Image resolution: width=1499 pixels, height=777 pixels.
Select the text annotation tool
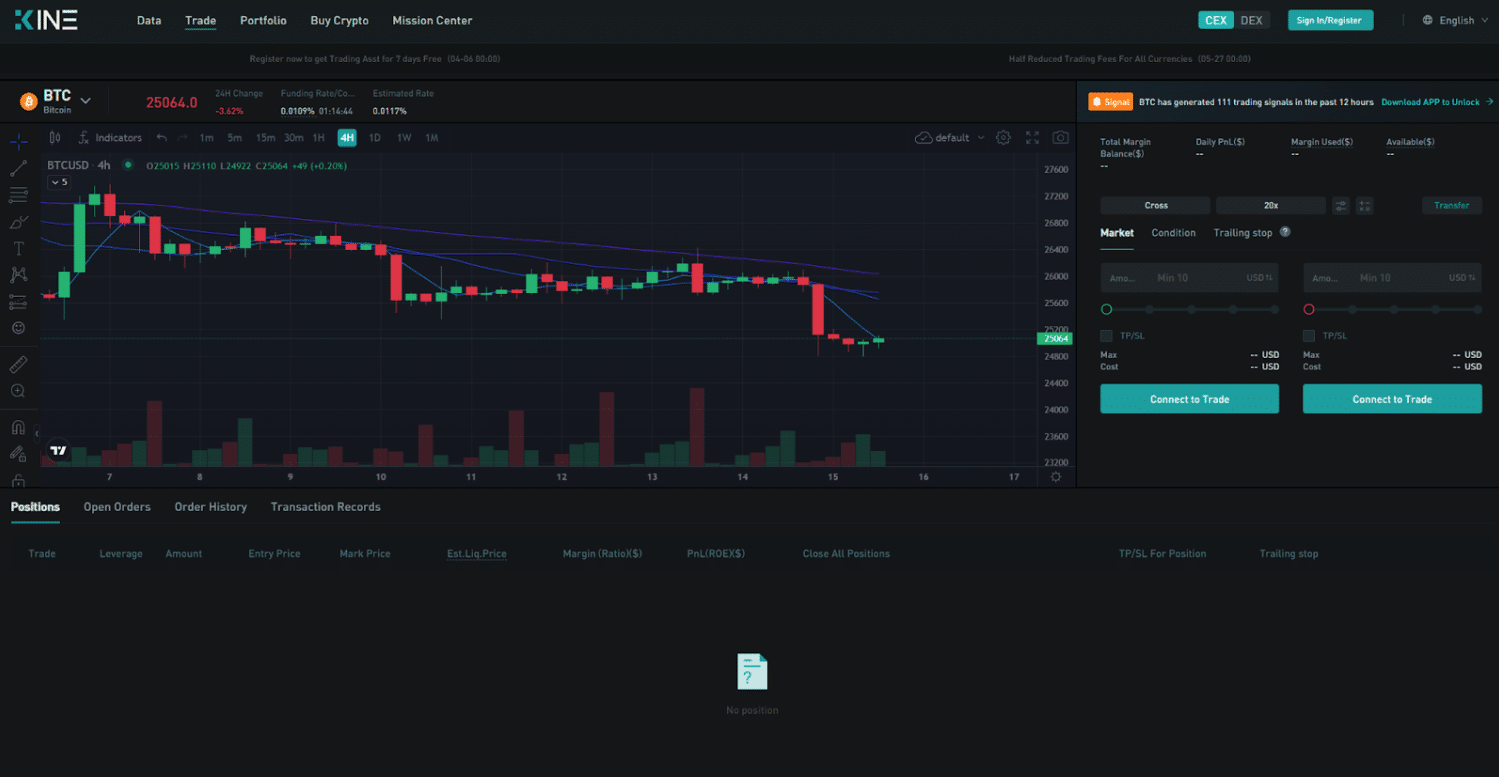(x=18, y=248)
